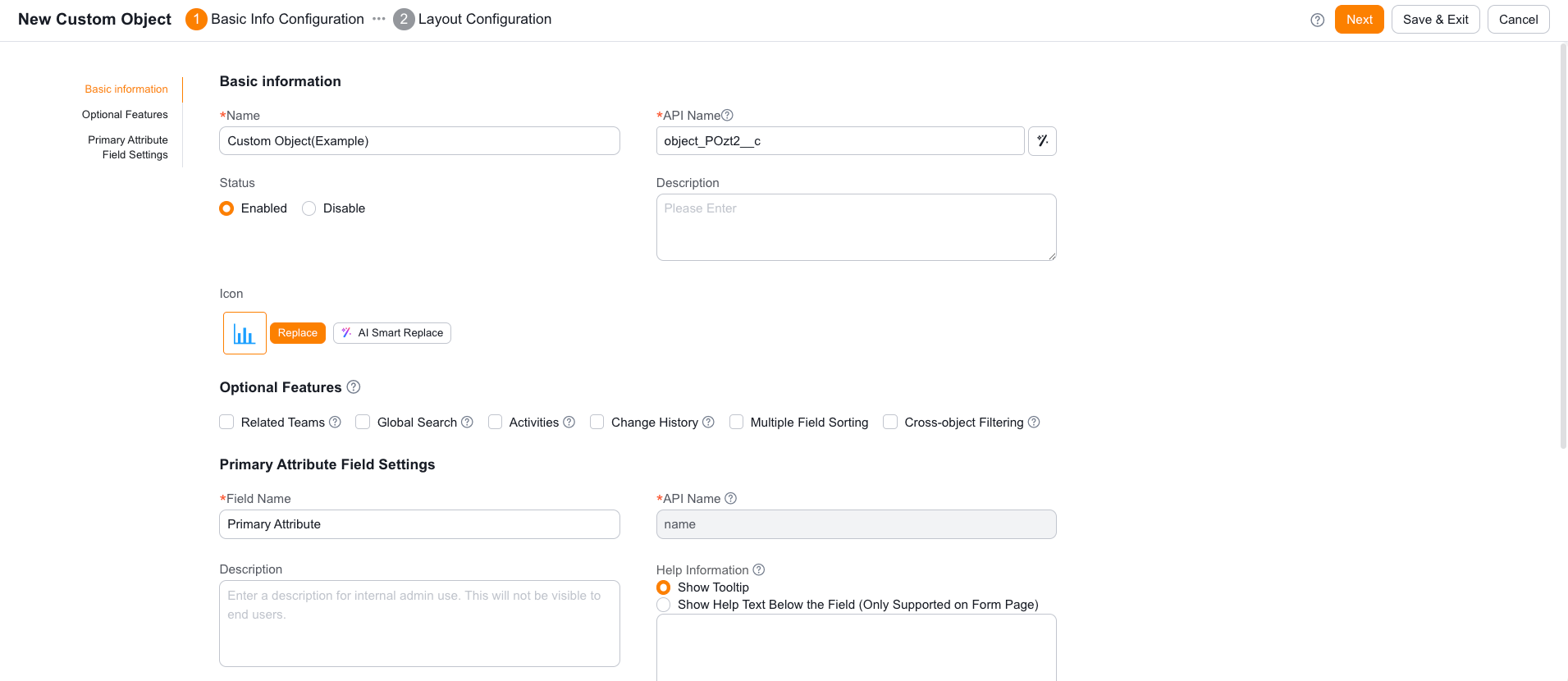Go to Basic information section in sidebar
Image resolution: width=1568 pixels, height=681 pixels.
[x=126, y=89]
